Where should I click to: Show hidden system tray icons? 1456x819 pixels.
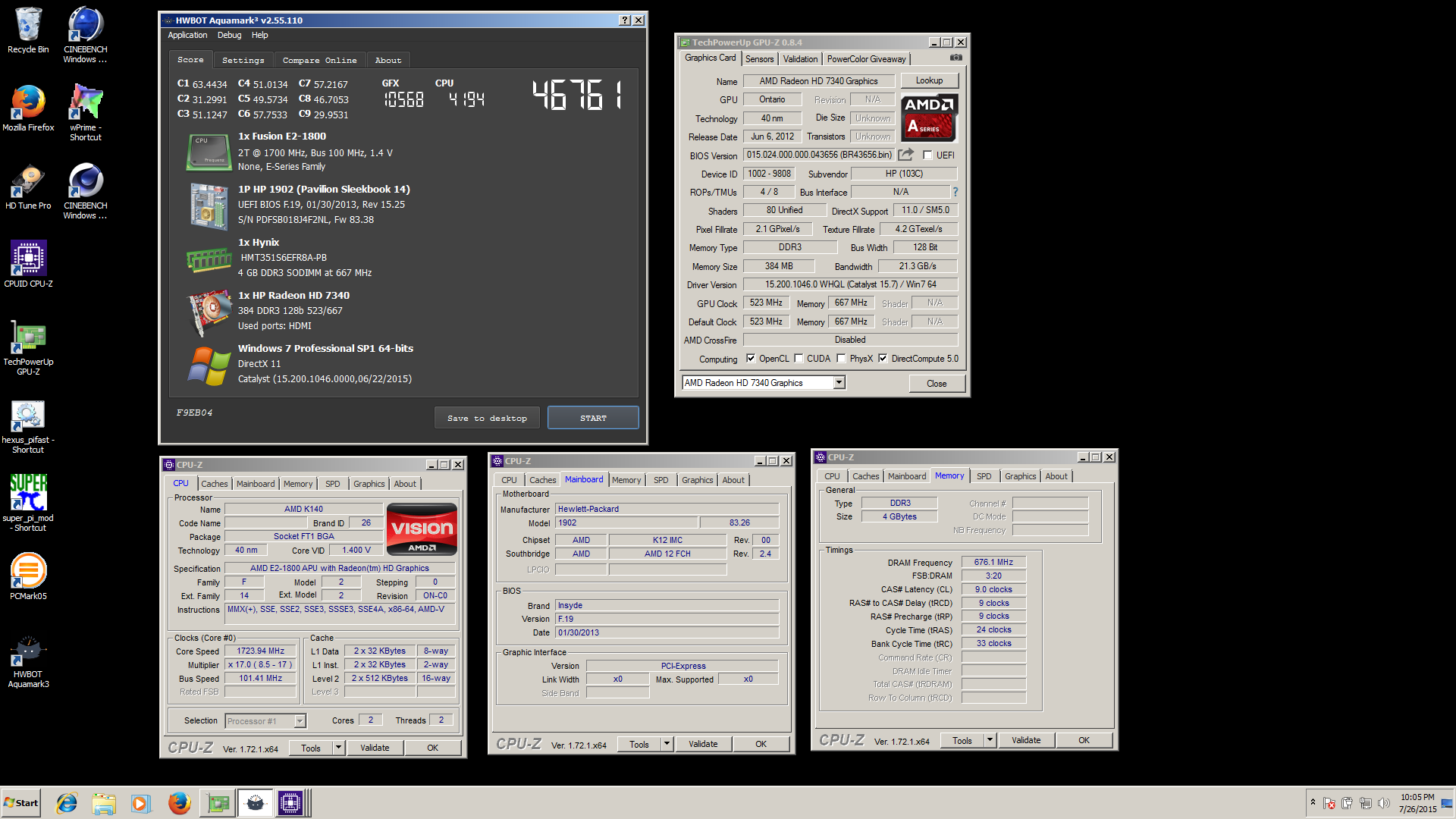pos(1313,803)
